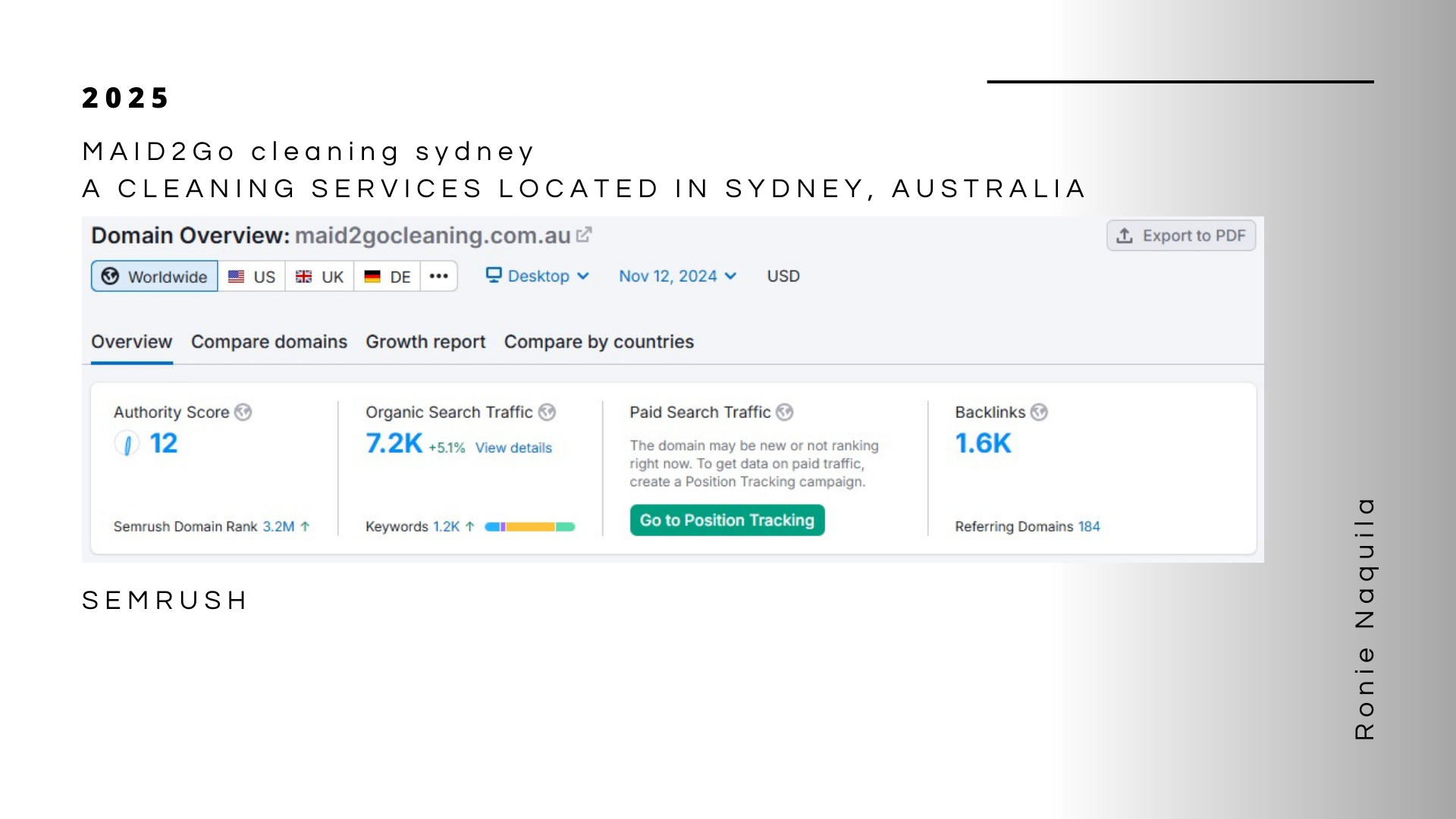Click the globe icon next to Backlinks
Viewport: 1456px width, 819px height.
pos(1039,412)
